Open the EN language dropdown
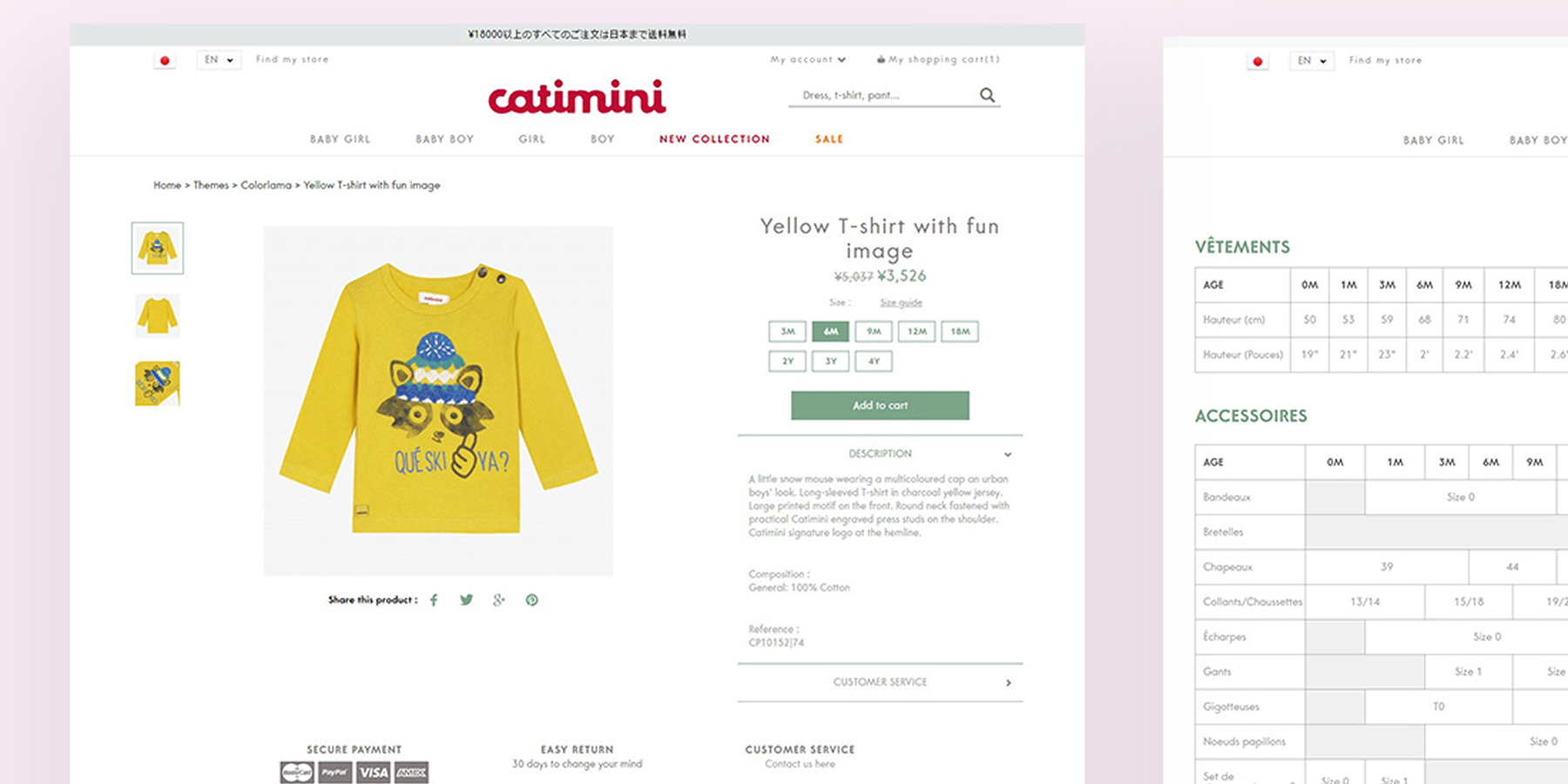 tap(219, 60)
